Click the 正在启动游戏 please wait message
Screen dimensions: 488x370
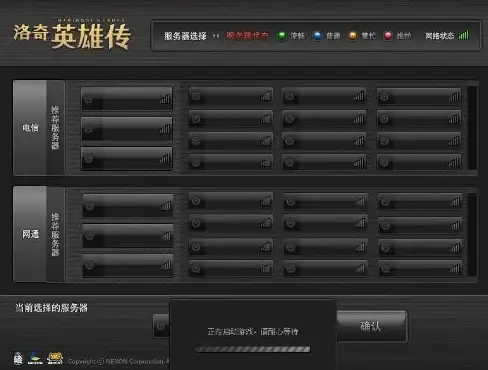coord(253,332)
